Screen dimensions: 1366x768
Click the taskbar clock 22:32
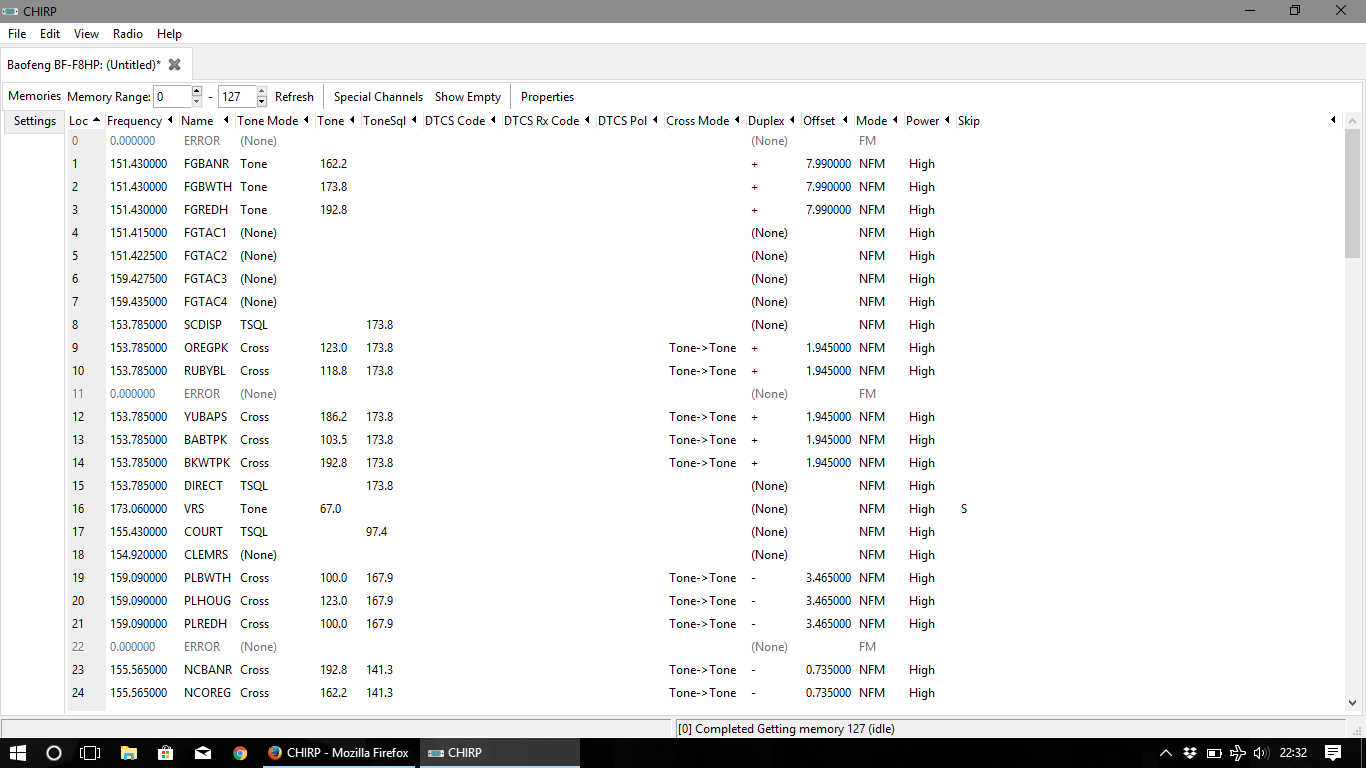tap(1293, 752)
